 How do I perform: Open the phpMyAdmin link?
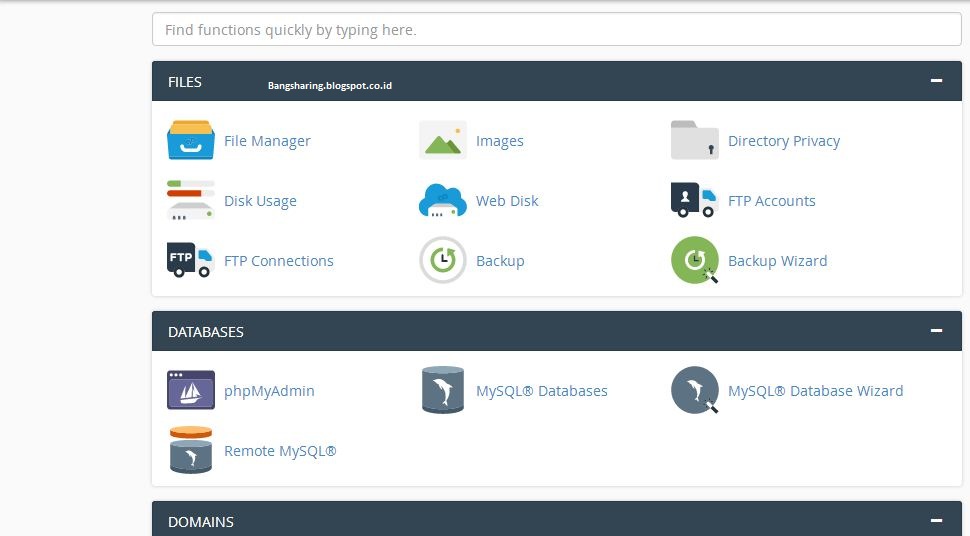click(x=269, y=391)
